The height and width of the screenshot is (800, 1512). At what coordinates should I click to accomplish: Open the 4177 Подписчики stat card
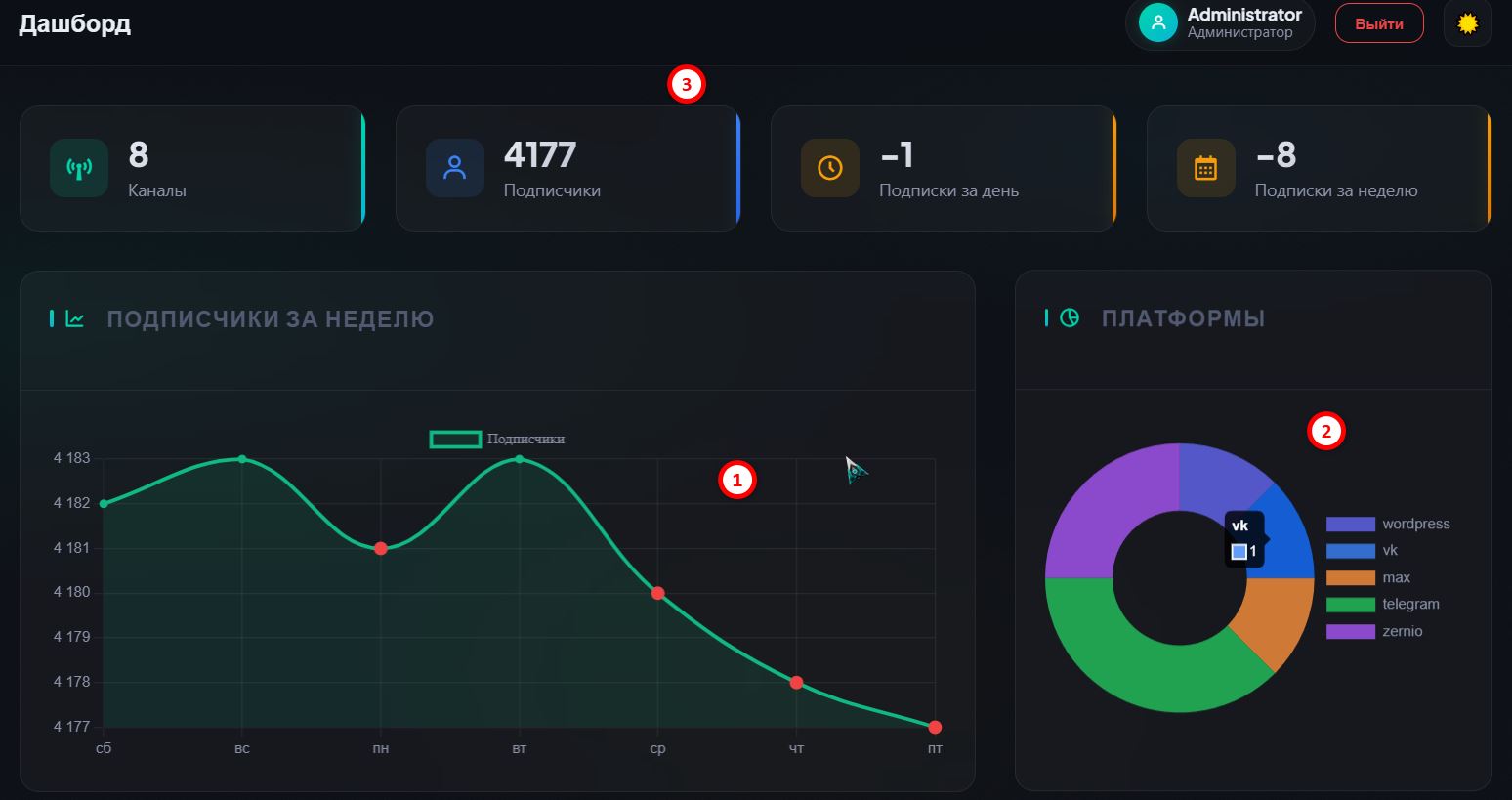[567, 168]
